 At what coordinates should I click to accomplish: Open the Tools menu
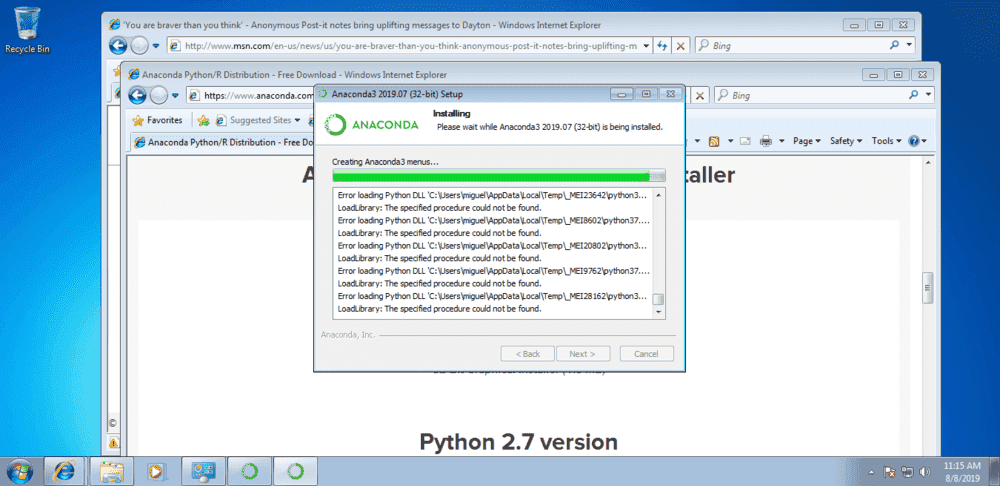[x=885, y=141]
